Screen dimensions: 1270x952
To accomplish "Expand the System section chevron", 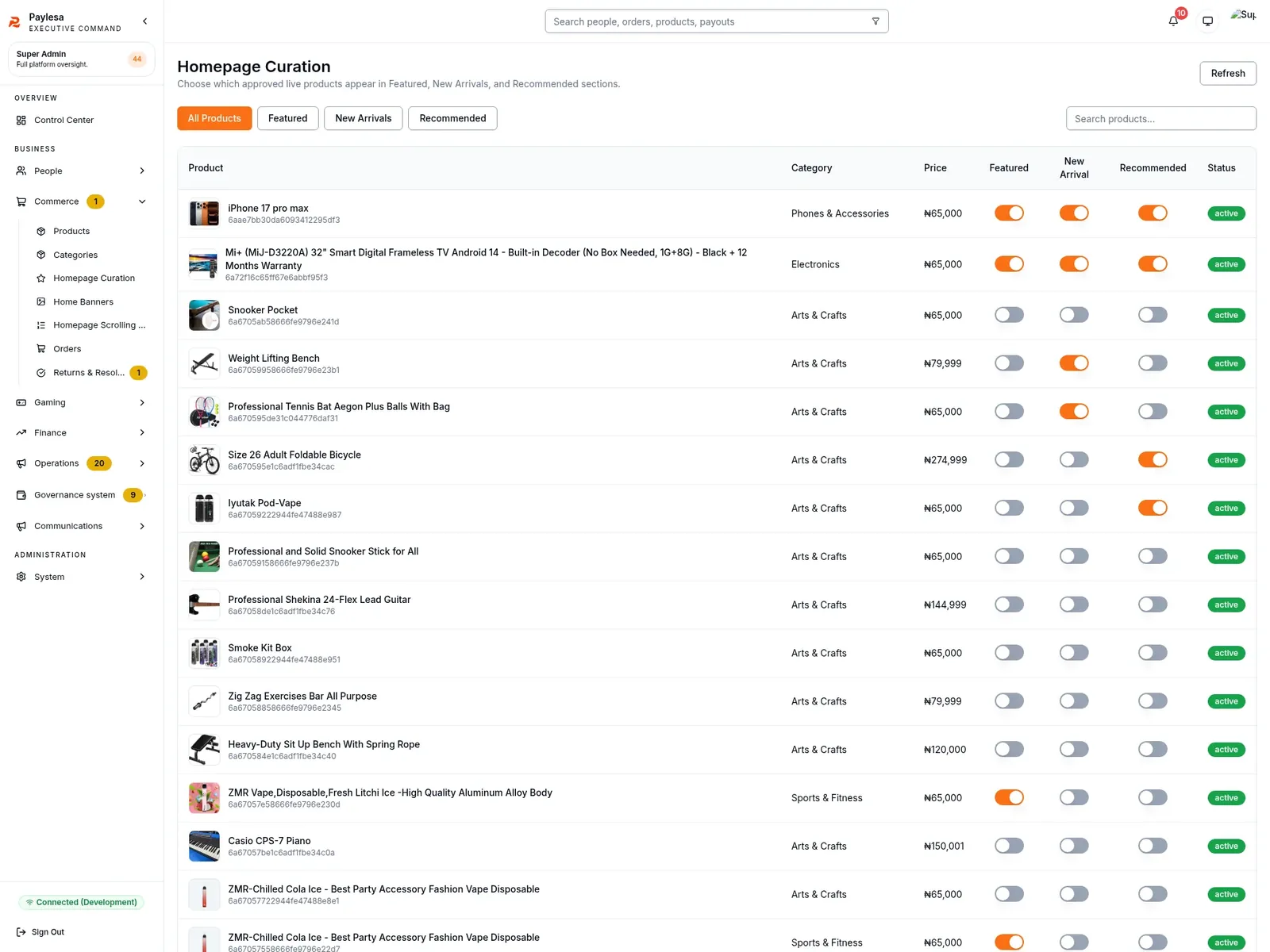I will [142, 578].
